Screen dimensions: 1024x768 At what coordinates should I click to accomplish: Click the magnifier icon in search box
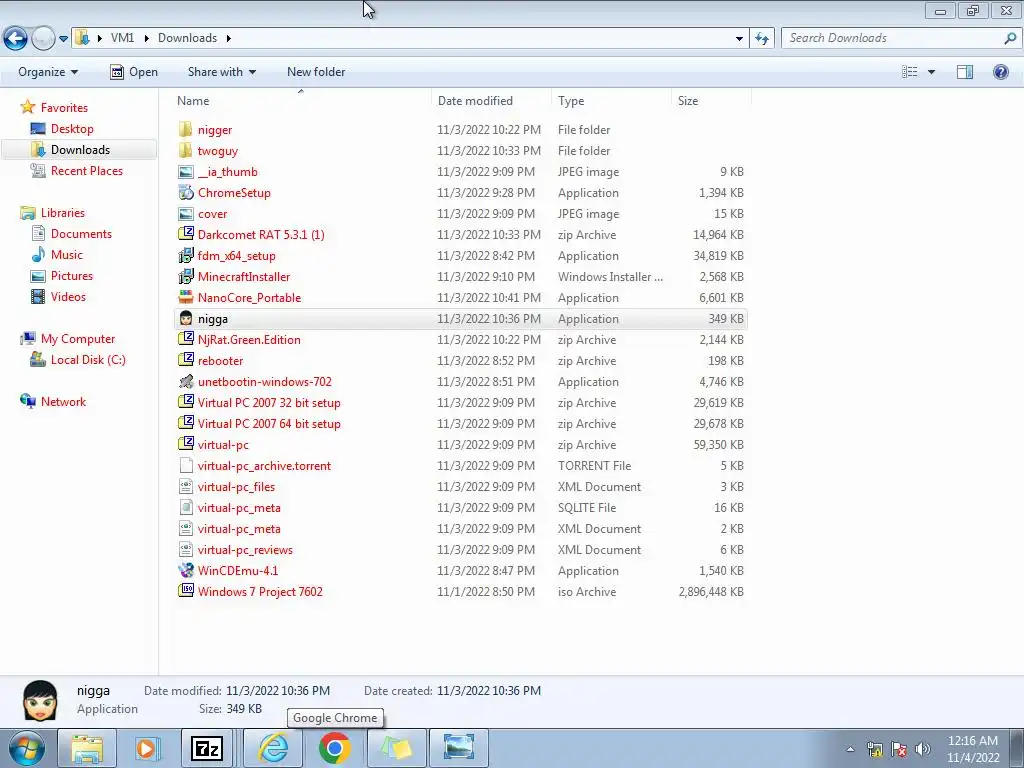[x=1010, y=39]
